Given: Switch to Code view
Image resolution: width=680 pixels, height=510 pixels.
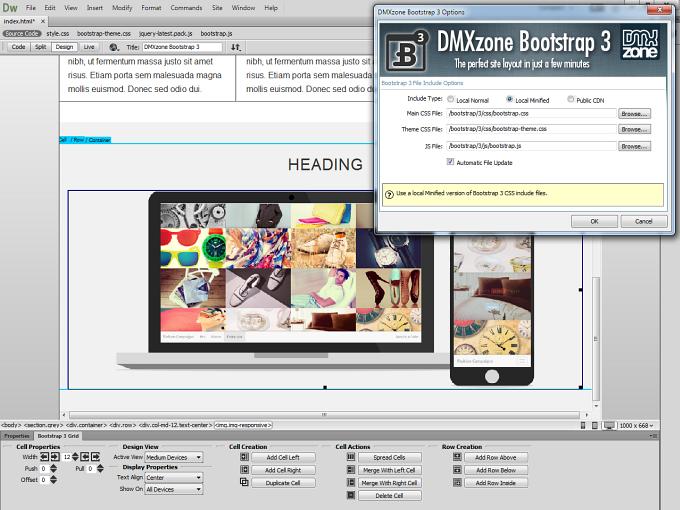Looking at the screenshot, I should tap(18, 47).
